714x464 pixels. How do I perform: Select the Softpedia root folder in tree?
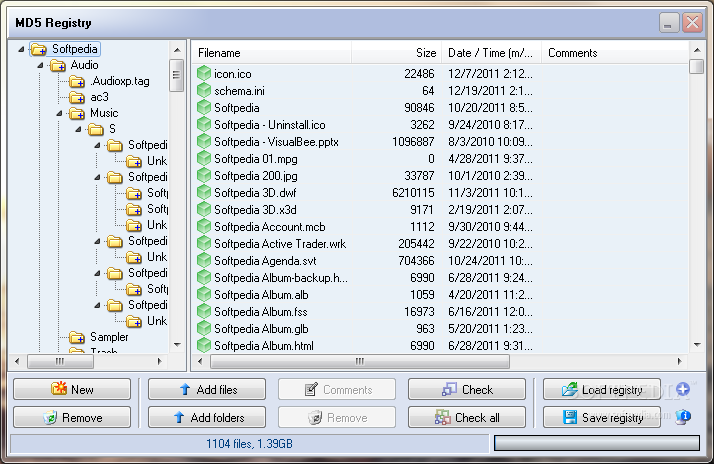74,49
